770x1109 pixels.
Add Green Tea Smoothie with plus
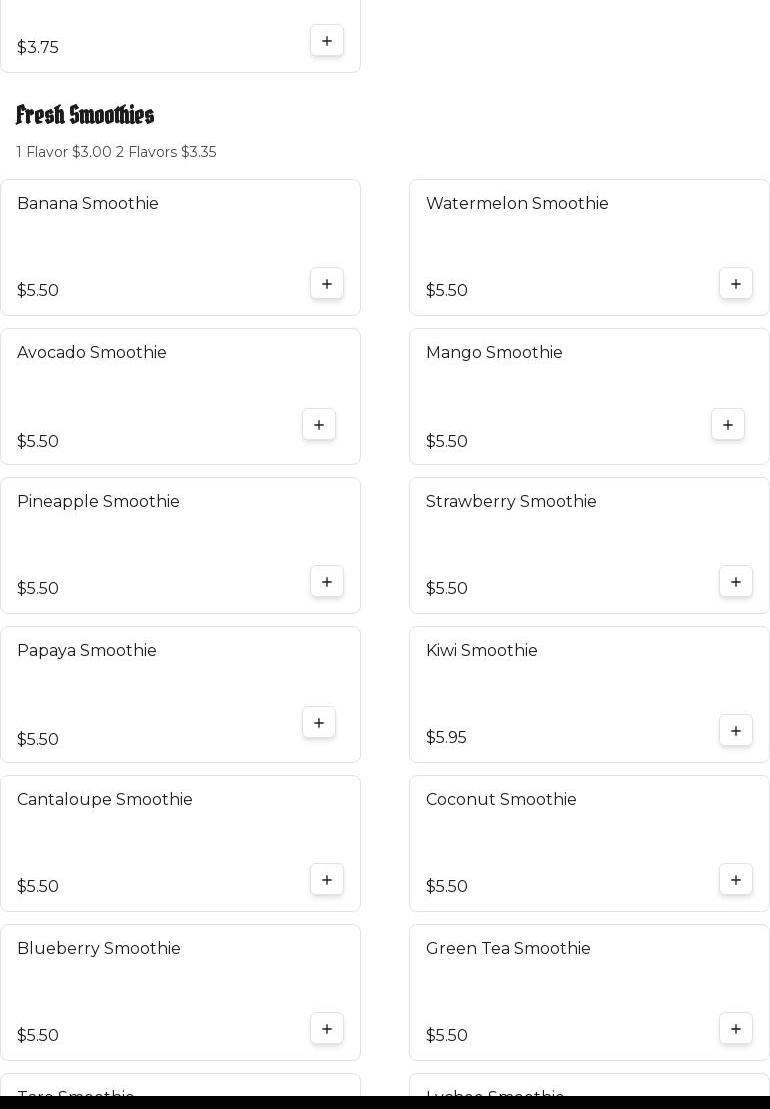736,1029
